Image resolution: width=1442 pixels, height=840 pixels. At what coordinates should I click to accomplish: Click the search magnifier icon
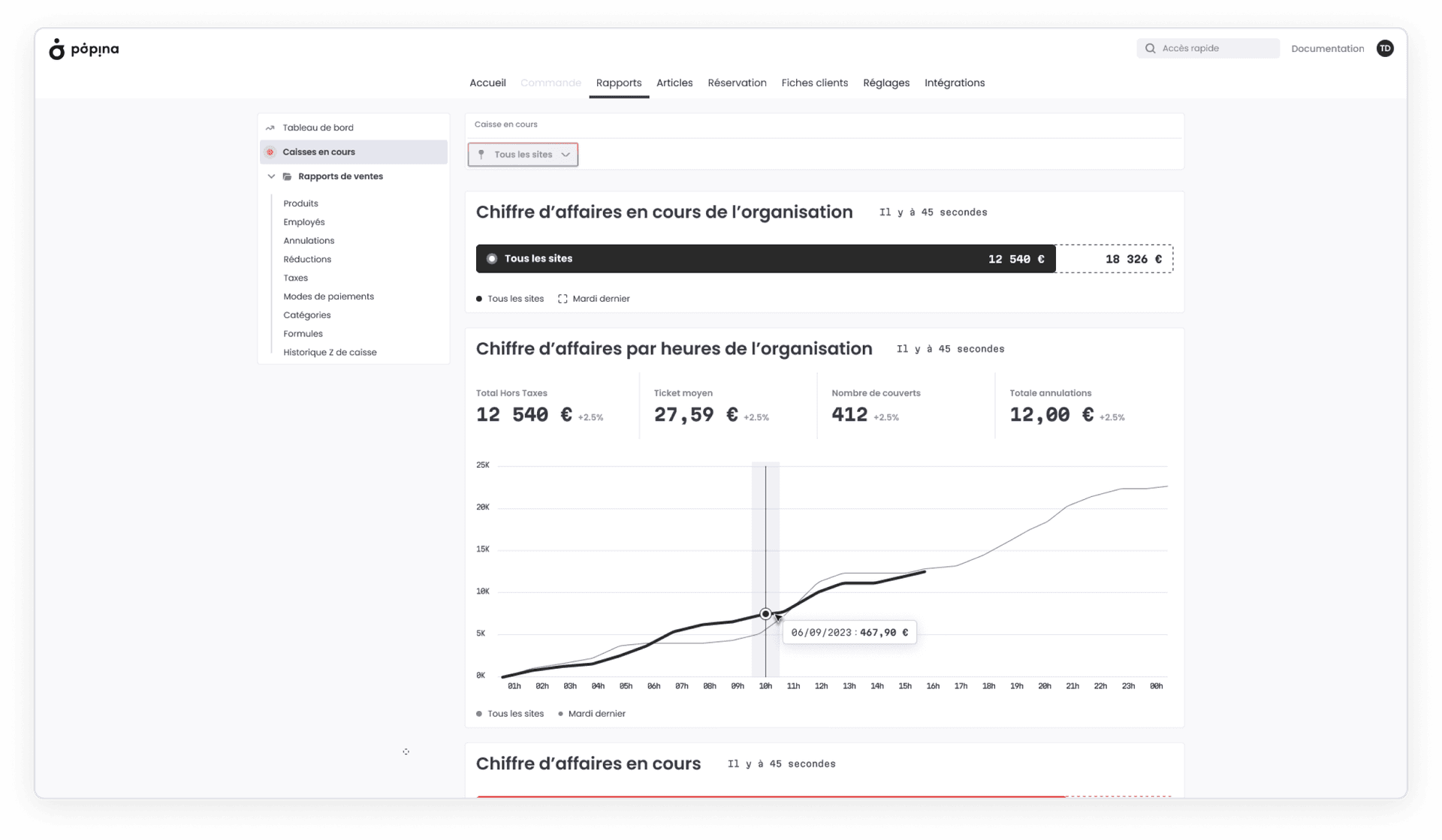(x=1150, y=48)
